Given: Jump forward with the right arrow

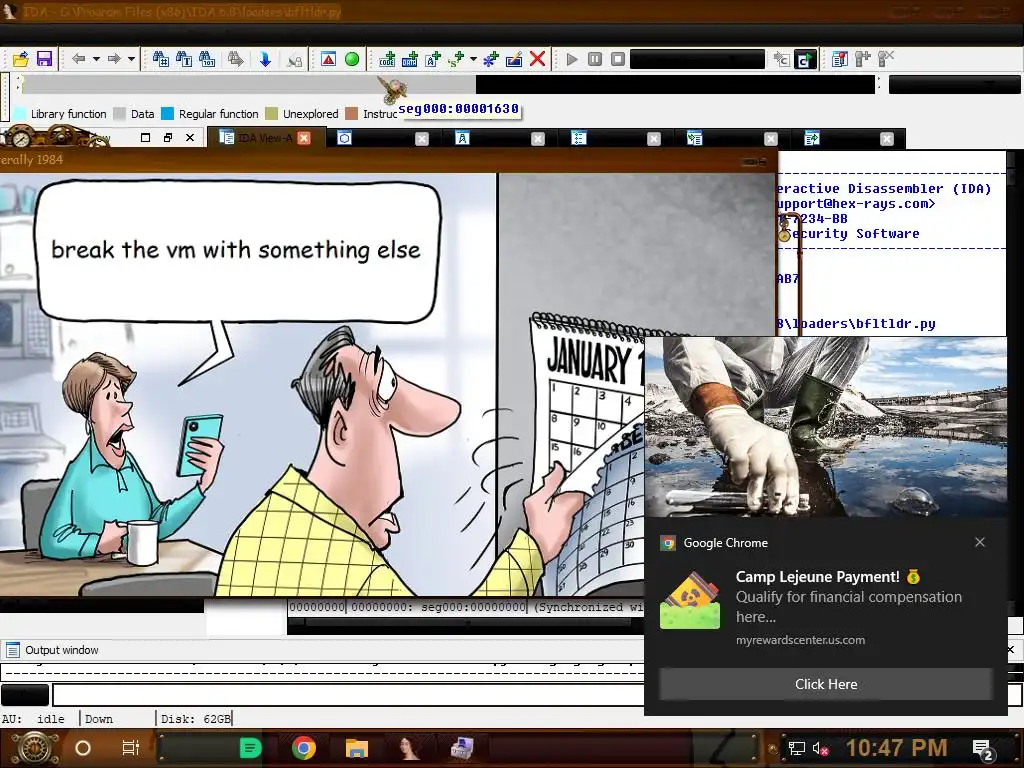Looking at the screenshot, I should coord(114,59).
